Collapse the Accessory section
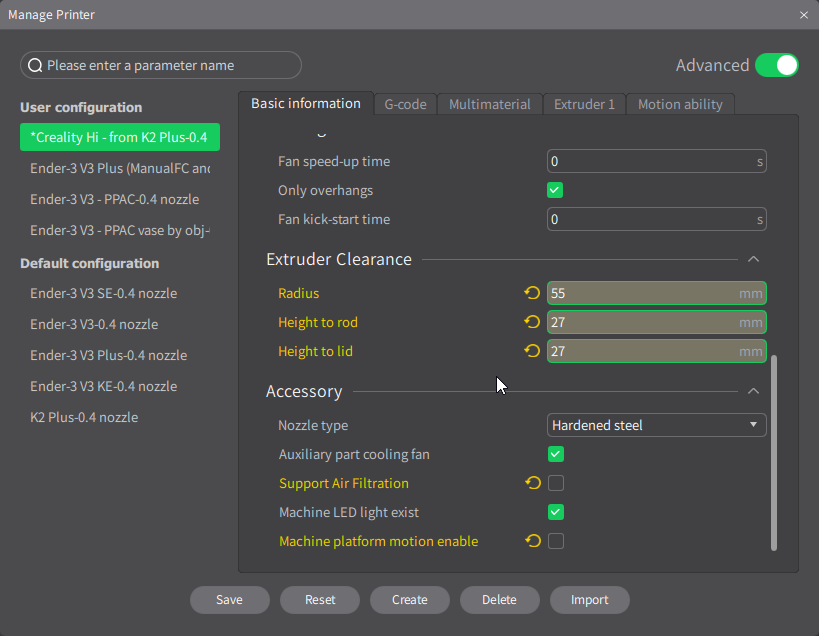 pos(754,391)
